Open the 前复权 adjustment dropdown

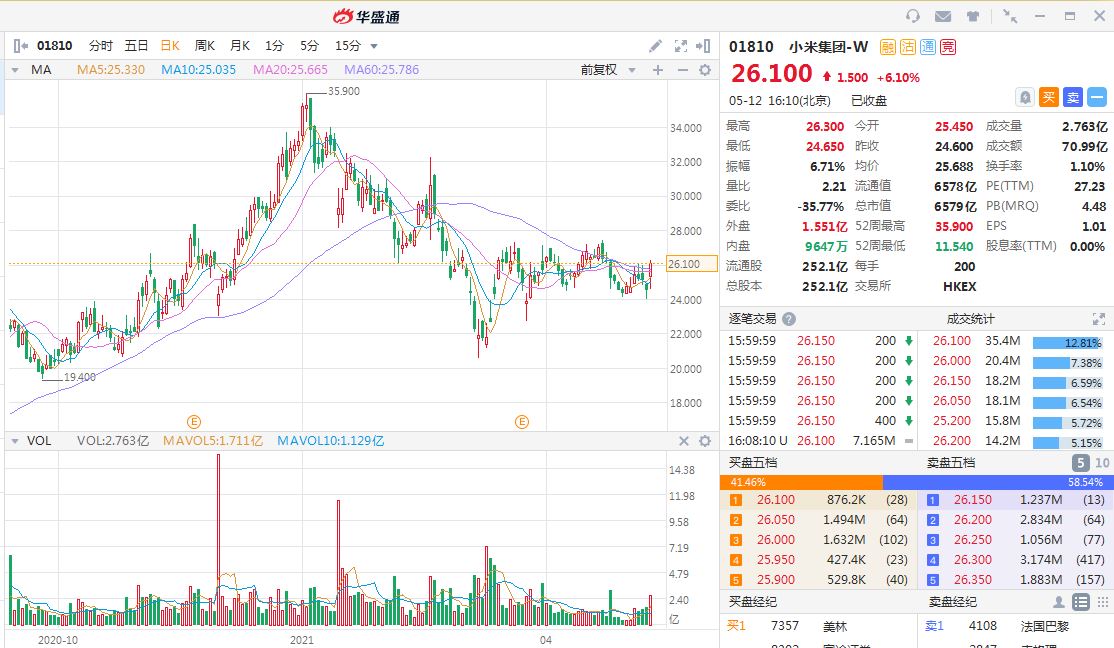coord(605,70)
